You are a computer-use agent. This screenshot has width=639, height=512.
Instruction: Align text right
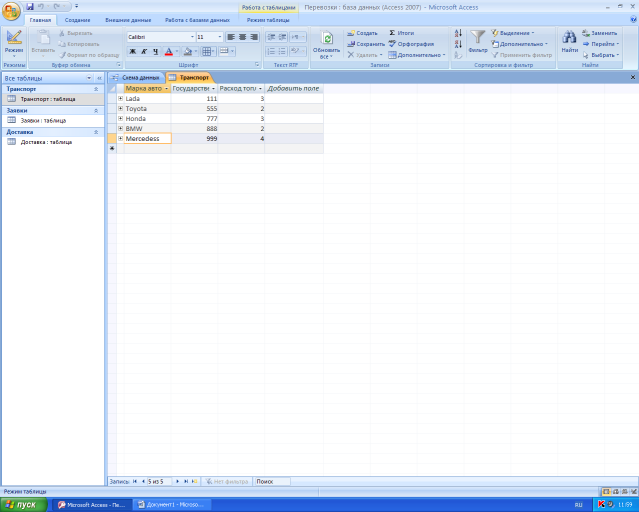[254, 37]
